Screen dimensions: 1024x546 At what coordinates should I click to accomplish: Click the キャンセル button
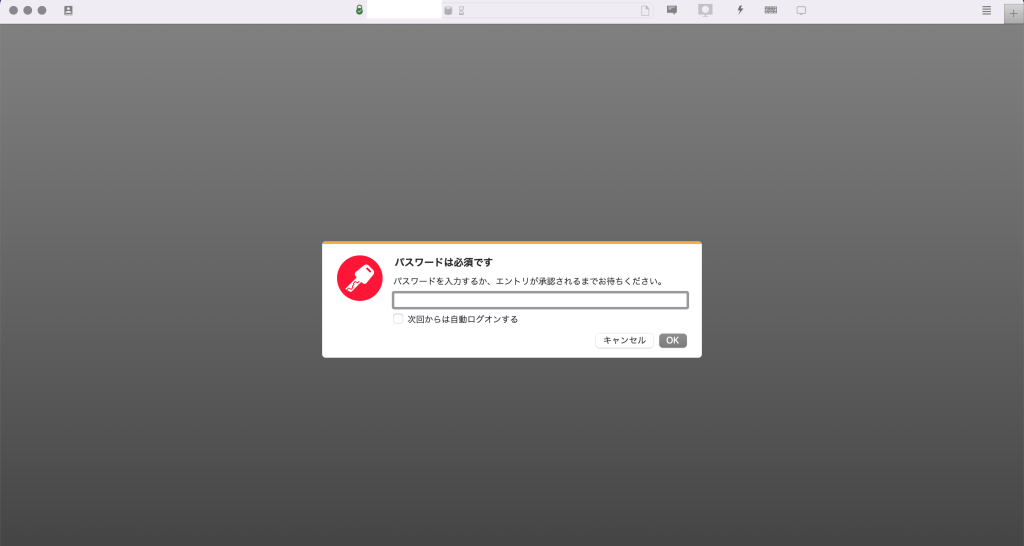point(624,340)
